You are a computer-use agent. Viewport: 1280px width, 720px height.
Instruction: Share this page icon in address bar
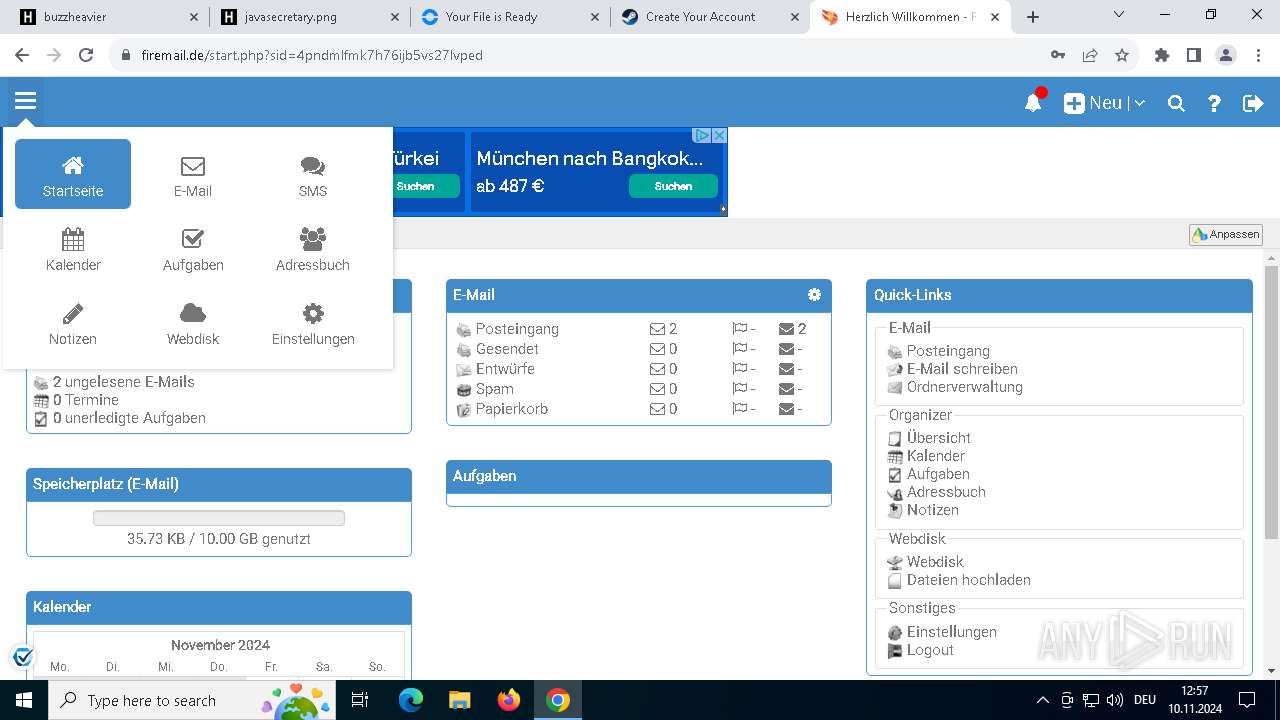click(x=1090, y=55)
